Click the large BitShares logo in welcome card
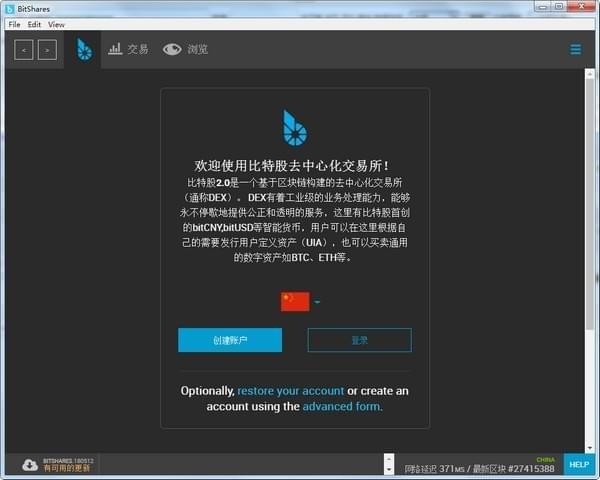The height and width of the screenshot is (480, 600). [x=295, y=127]
